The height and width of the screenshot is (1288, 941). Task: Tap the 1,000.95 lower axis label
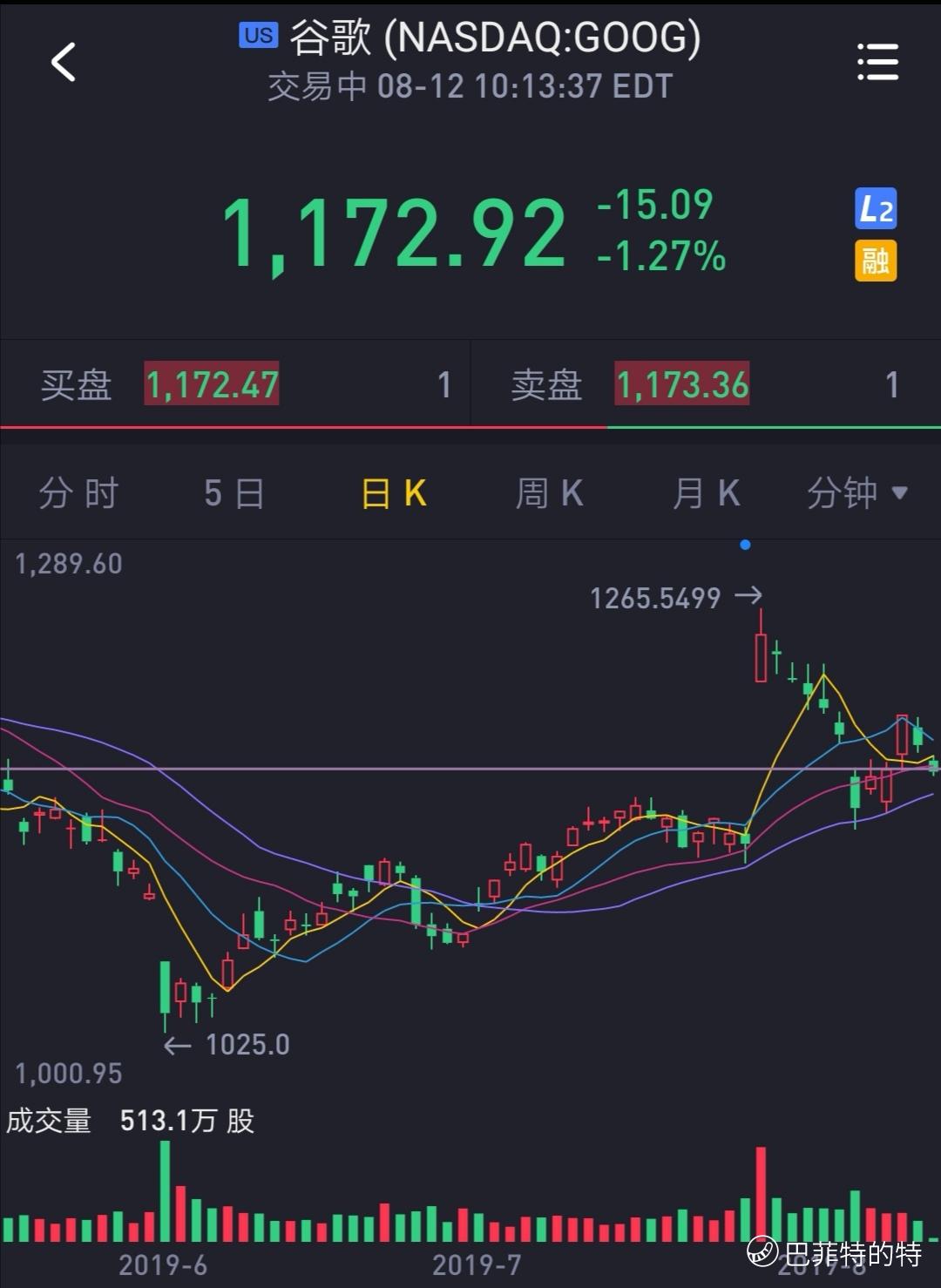69,1073
